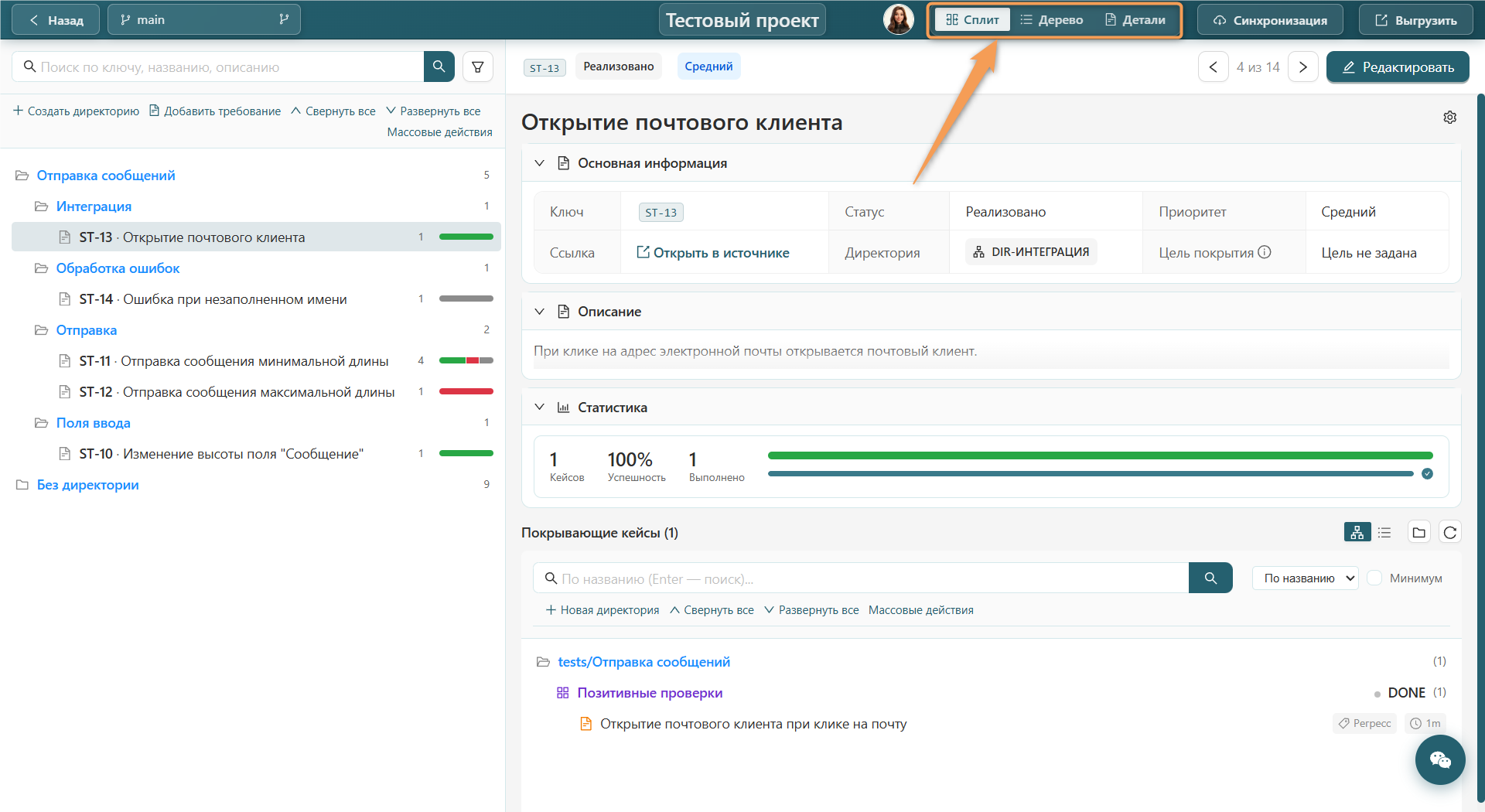
Task: Go to previous requirement arrow
Action: 1213,67
